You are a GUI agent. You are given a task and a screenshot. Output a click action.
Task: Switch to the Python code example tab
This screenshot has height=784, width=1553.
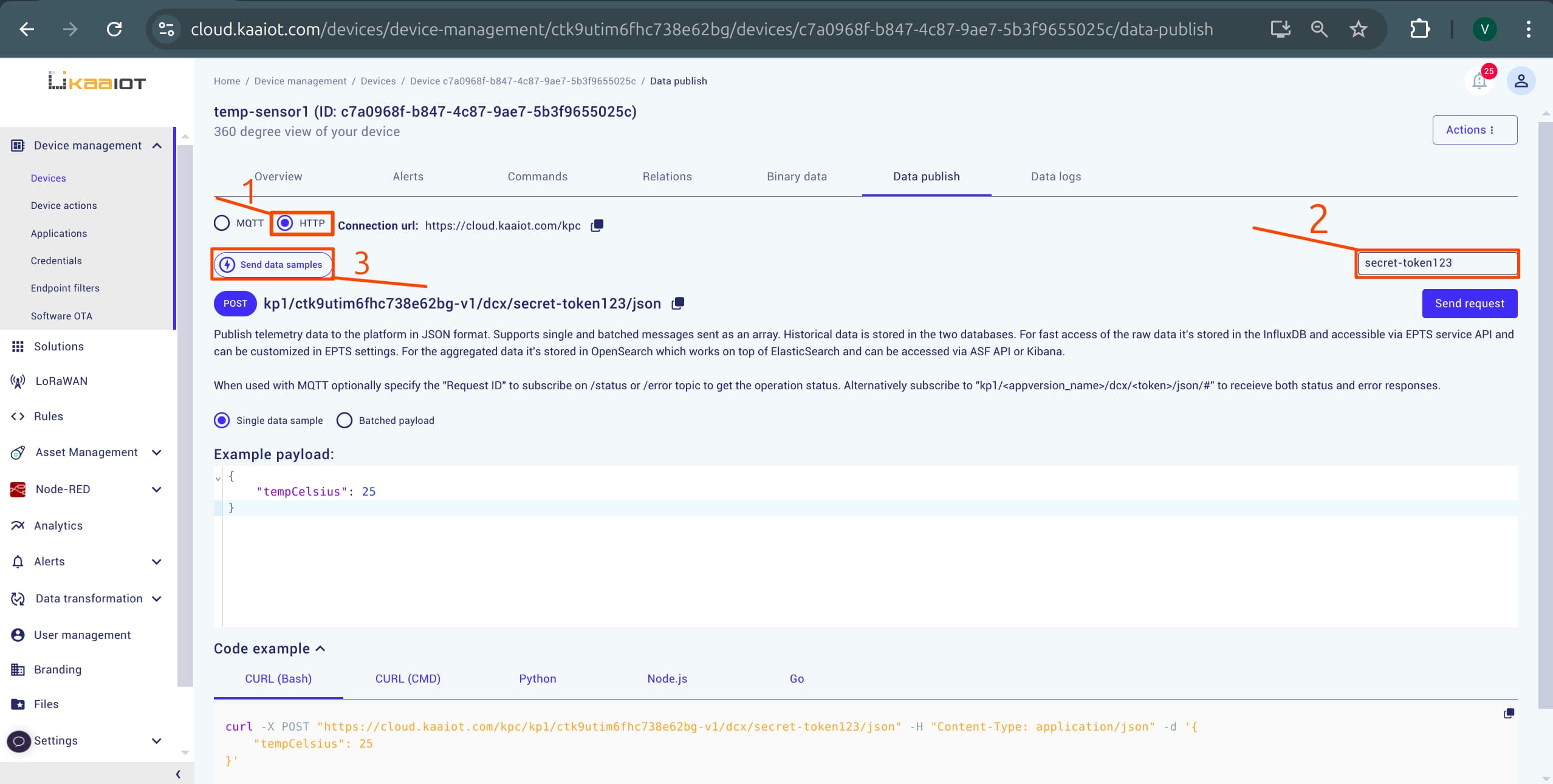click(x=537, y=678)
